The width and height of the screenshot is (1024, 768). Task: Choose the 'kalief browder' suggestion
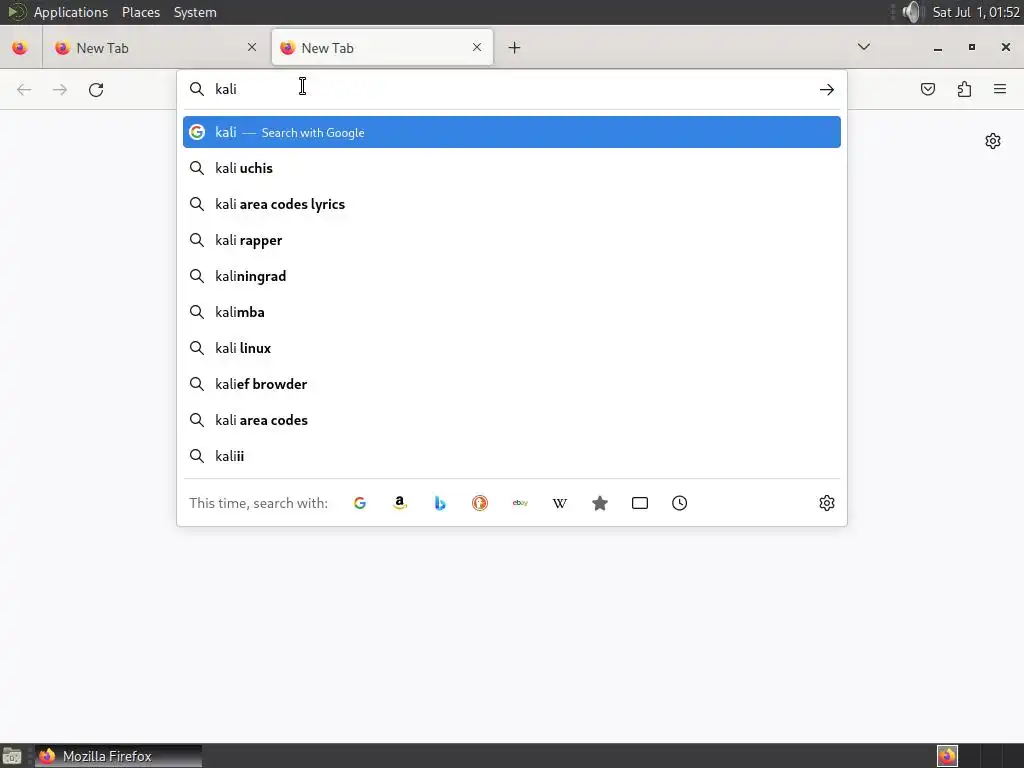pos(512,384)
